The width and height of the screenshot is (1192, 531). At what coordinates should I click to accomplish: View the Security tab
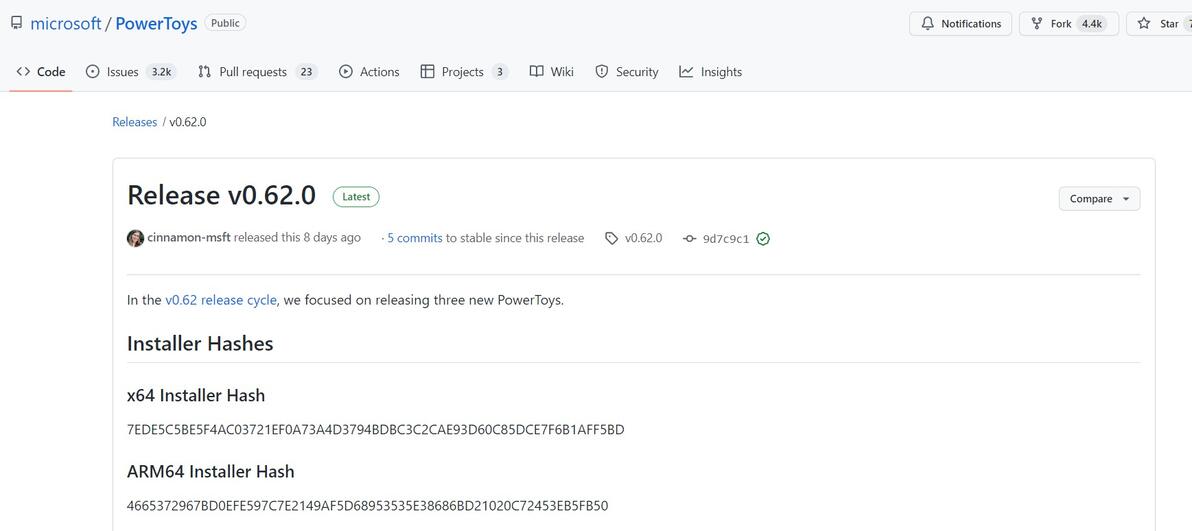(x=627, y=72)
